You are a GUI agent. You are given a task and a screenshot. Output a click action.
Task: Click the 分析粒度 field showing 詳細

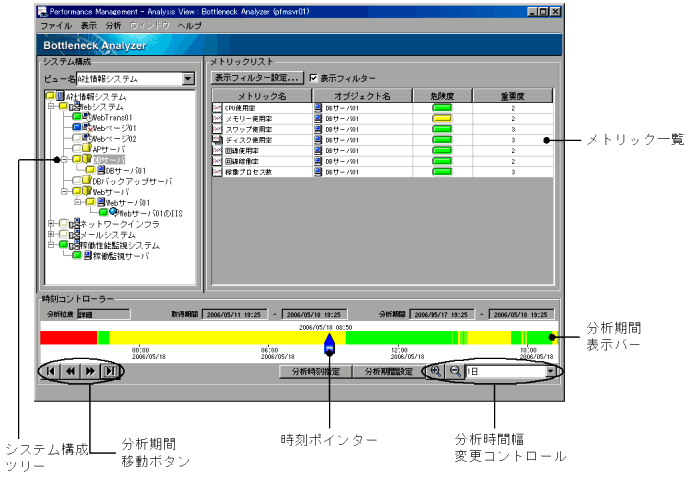tap(104, 314)
